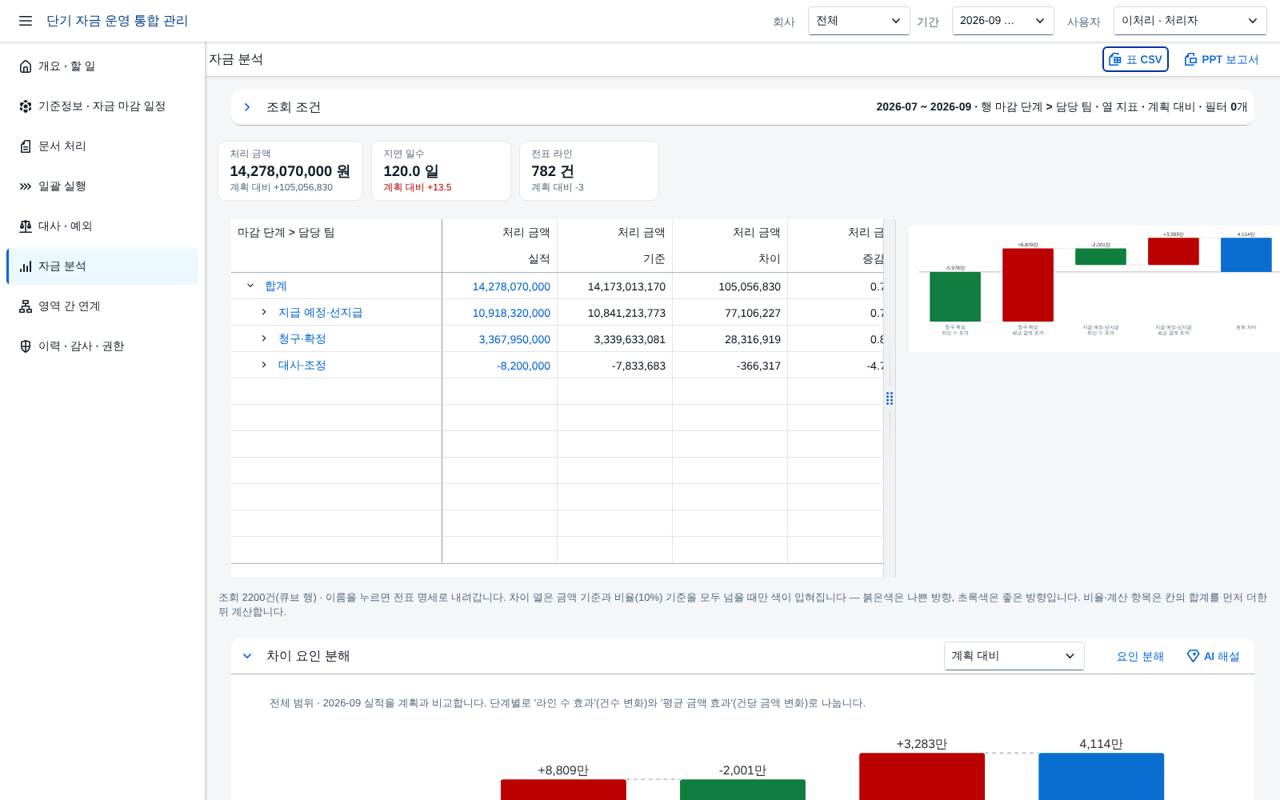The width and height of the screenshot is (1280, 800).
Task: Go to 개요 · 할 일 menu
Action: click(102, 66)
